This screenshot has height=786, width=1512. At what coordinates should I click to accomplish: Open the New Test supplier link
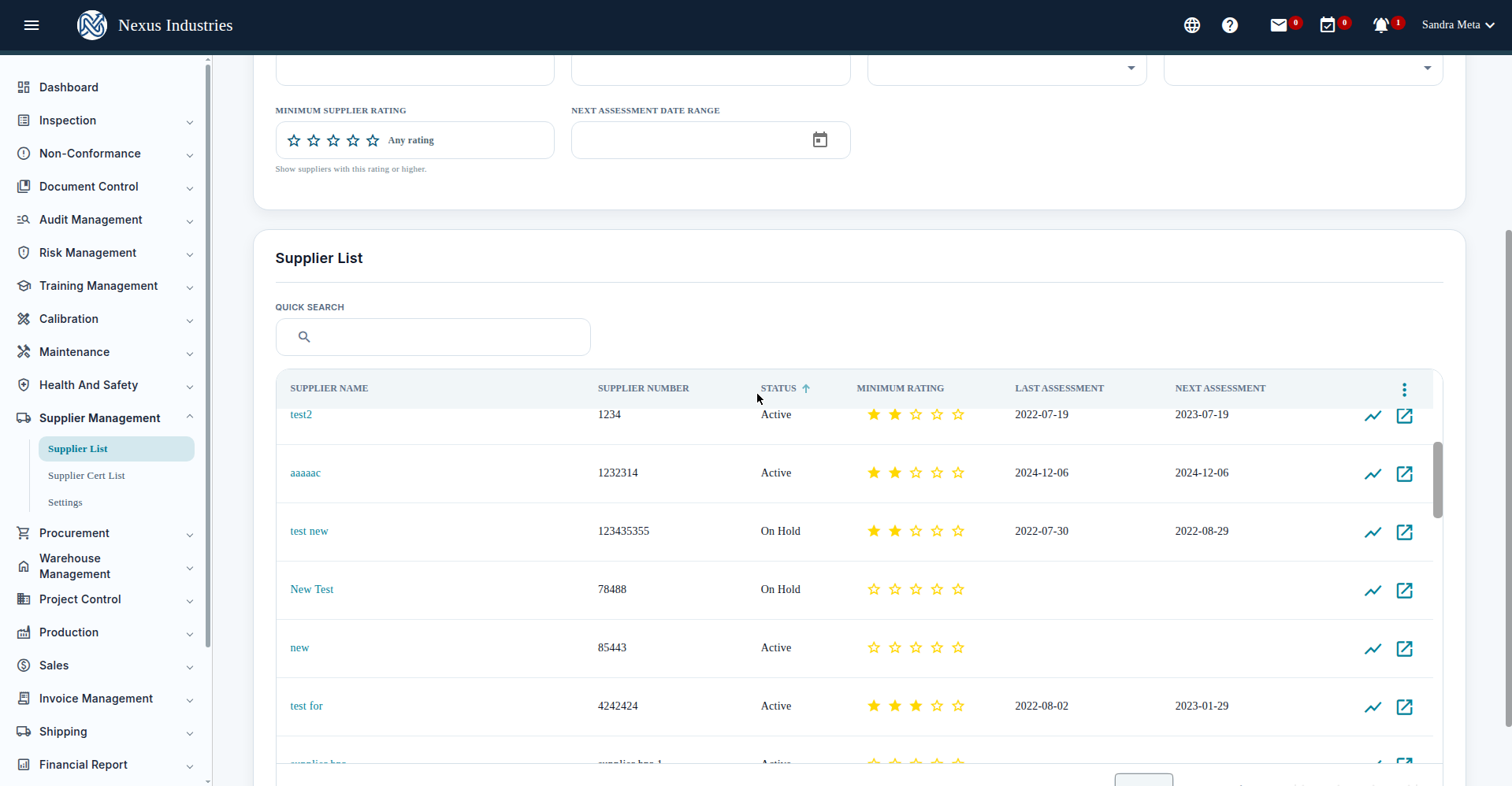pyautogui.click(x=312, y=589)
